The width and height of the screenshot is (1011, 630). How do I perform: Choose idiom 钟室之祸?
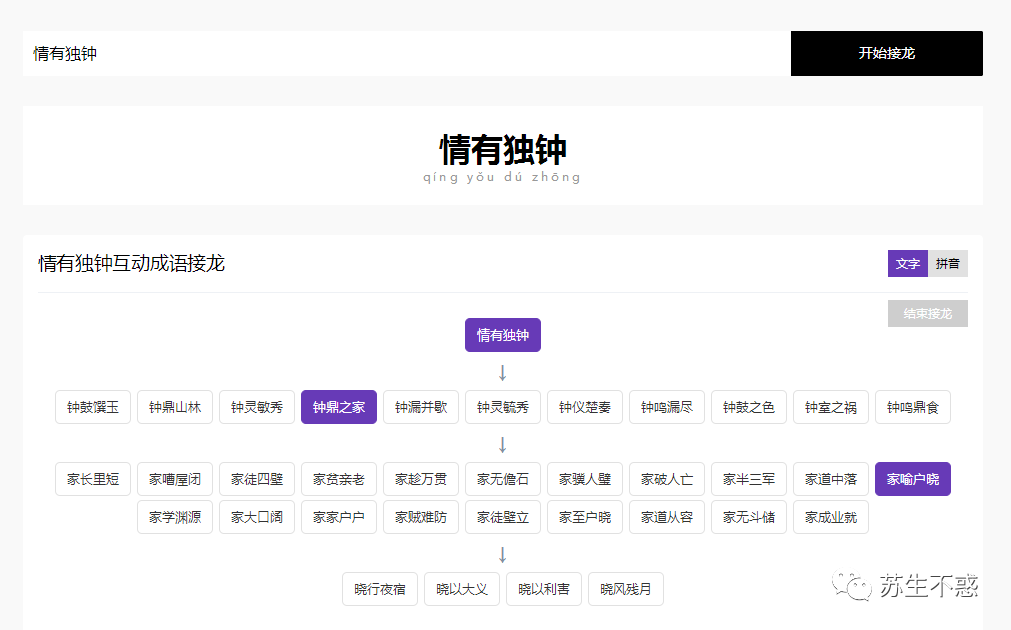tap(831, 407)
